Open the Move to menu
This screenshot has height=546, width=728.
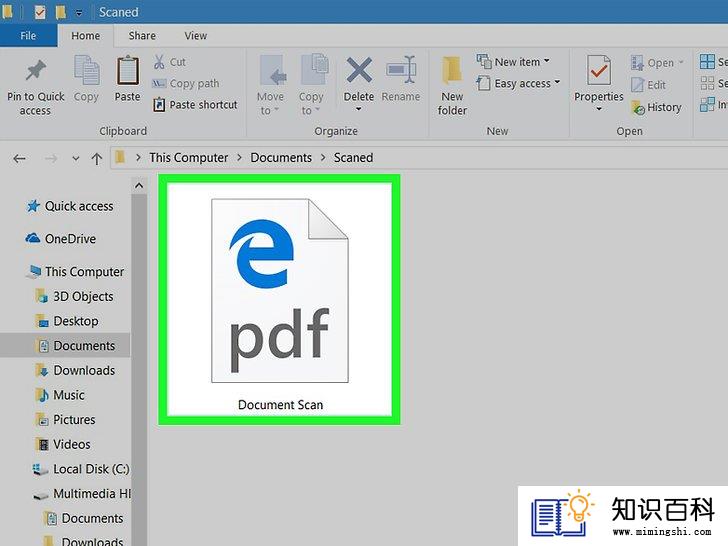270,85
